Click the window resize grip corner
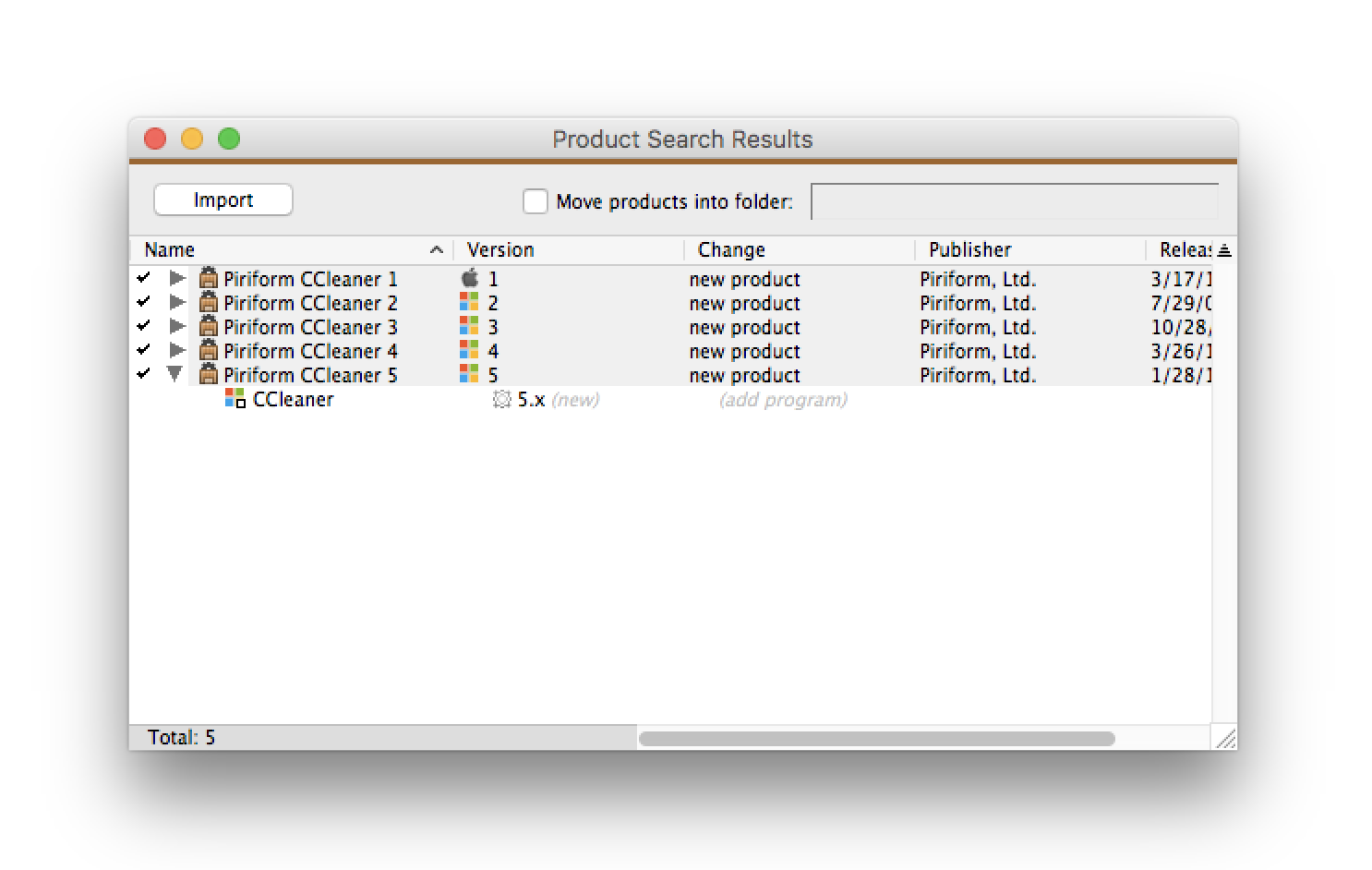The image size is (1372, 870). point(1224,737)
